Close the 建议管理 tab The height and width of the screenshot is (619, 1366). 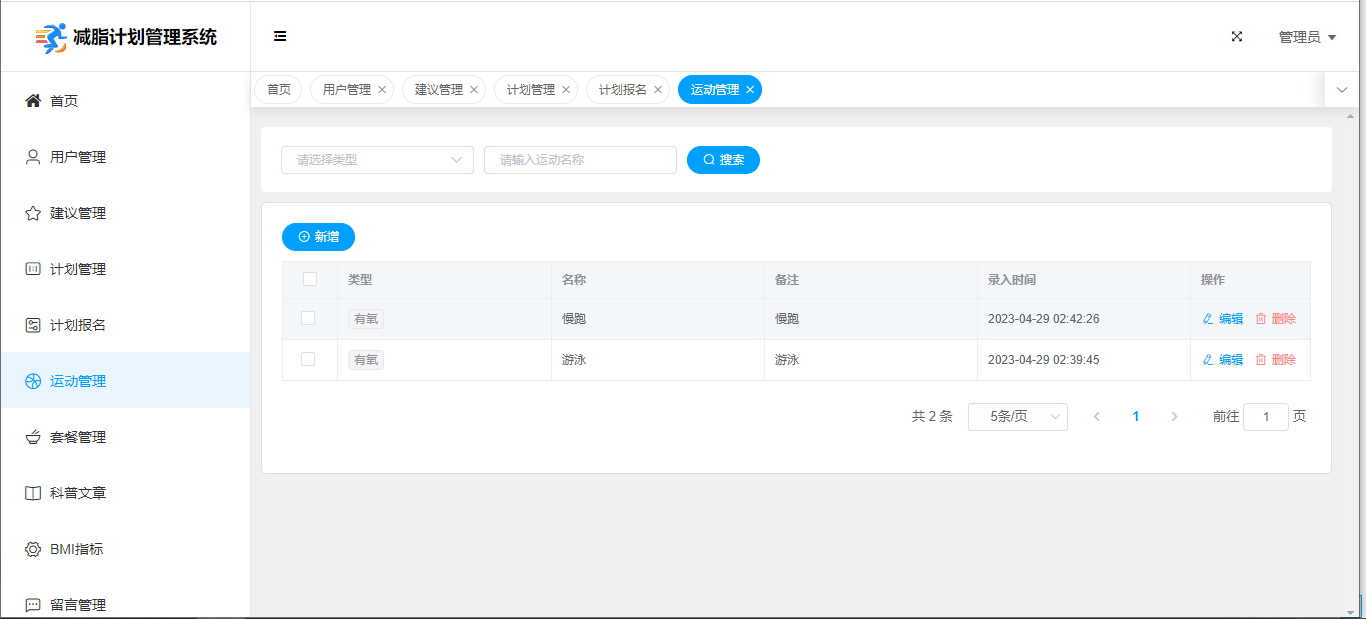pos(474,89)
